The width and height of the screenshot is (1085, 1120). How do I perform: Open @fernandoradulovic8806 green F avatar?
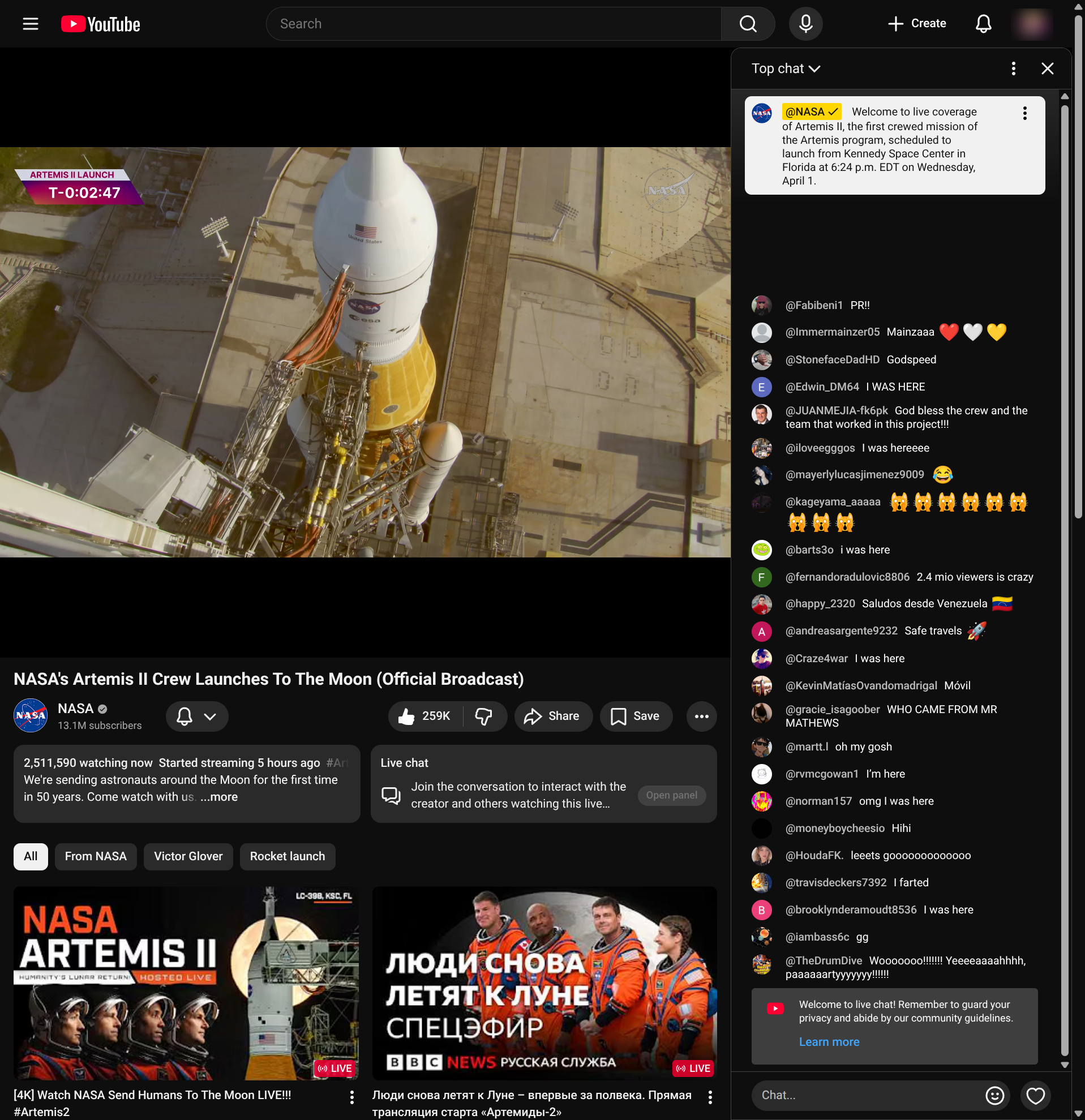tap(761, 577)
